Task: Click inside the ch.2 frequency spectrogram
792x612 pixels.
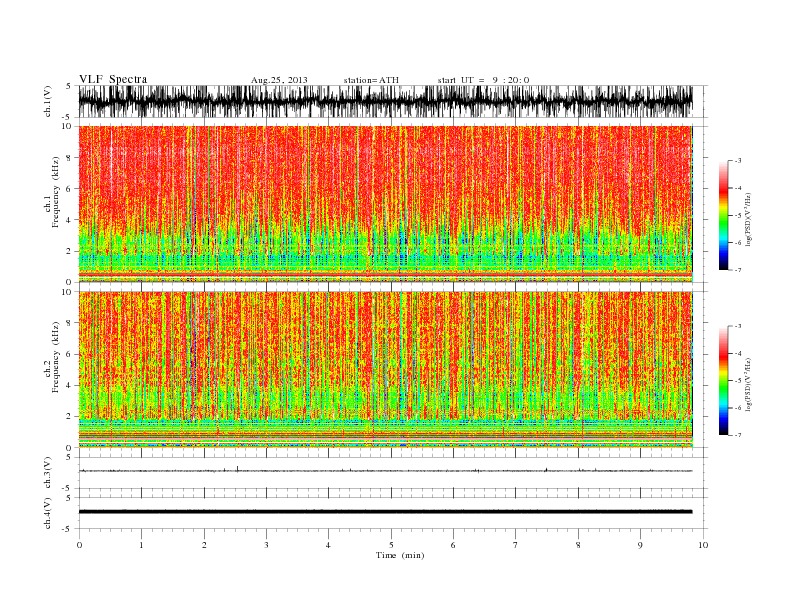Action: point(385,370)
